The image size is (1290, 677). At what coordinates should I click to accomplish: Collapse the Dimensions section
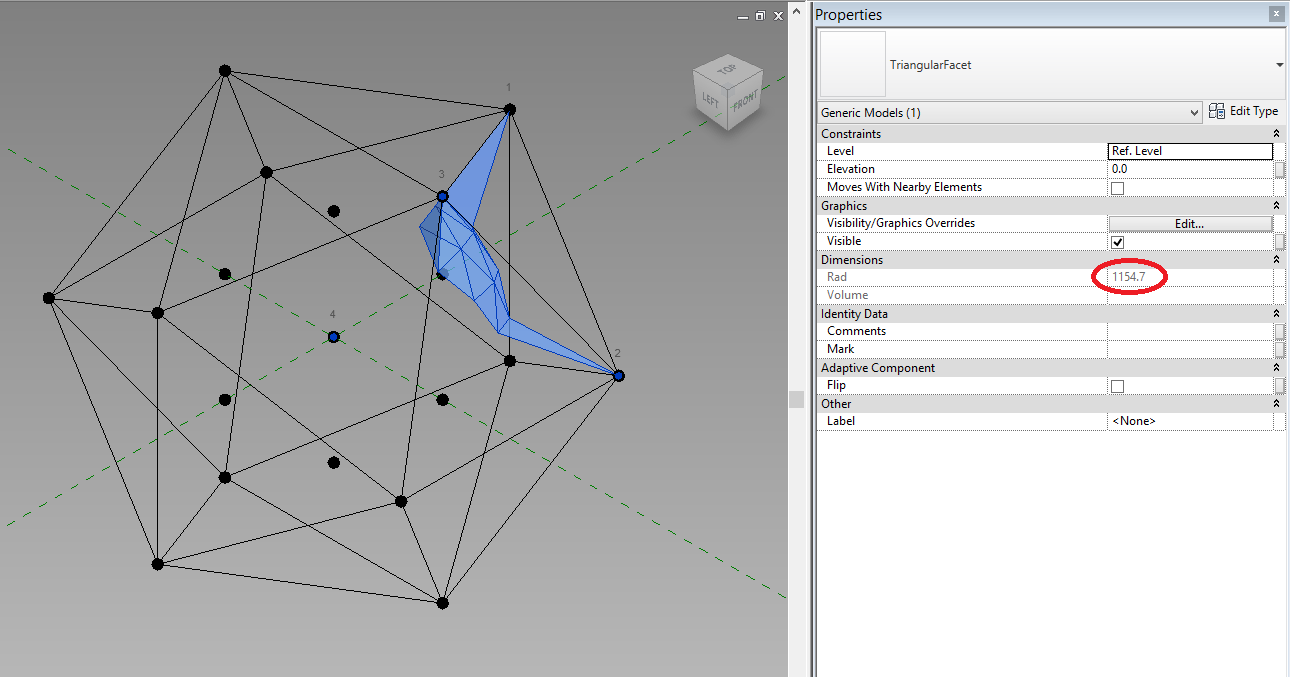pyautogui.click(x=1276, y=259)
